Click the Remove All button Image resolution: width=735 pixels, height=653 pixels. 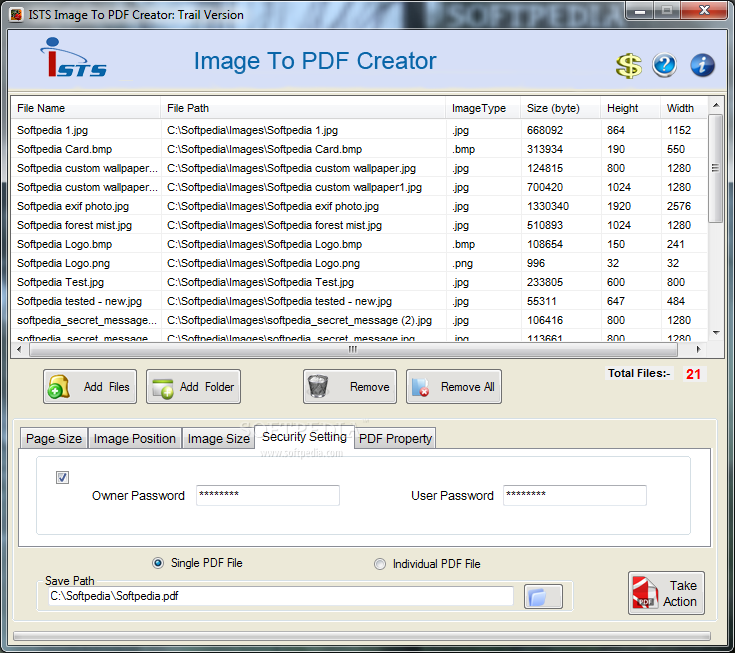point(454,387)
